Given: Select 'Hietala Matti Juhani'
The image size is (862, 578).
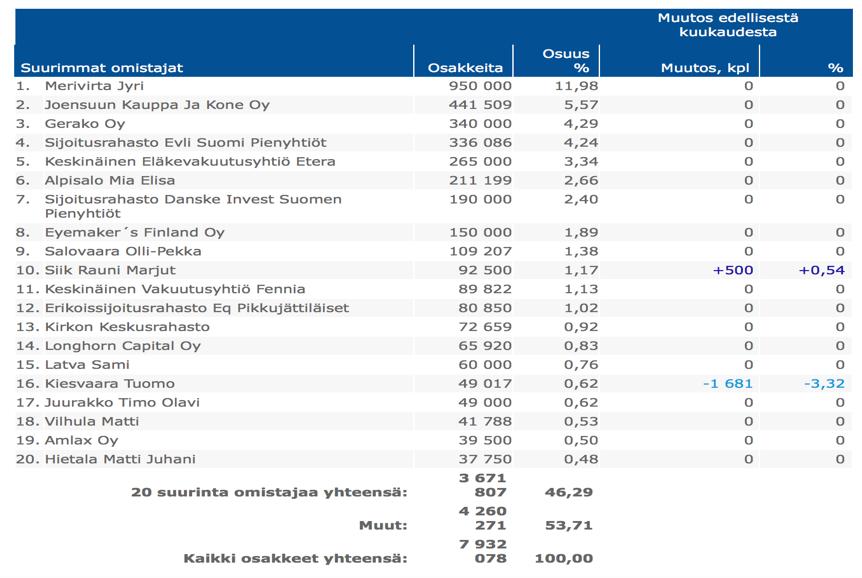Looking at the screenshot, I should [120, 459].
